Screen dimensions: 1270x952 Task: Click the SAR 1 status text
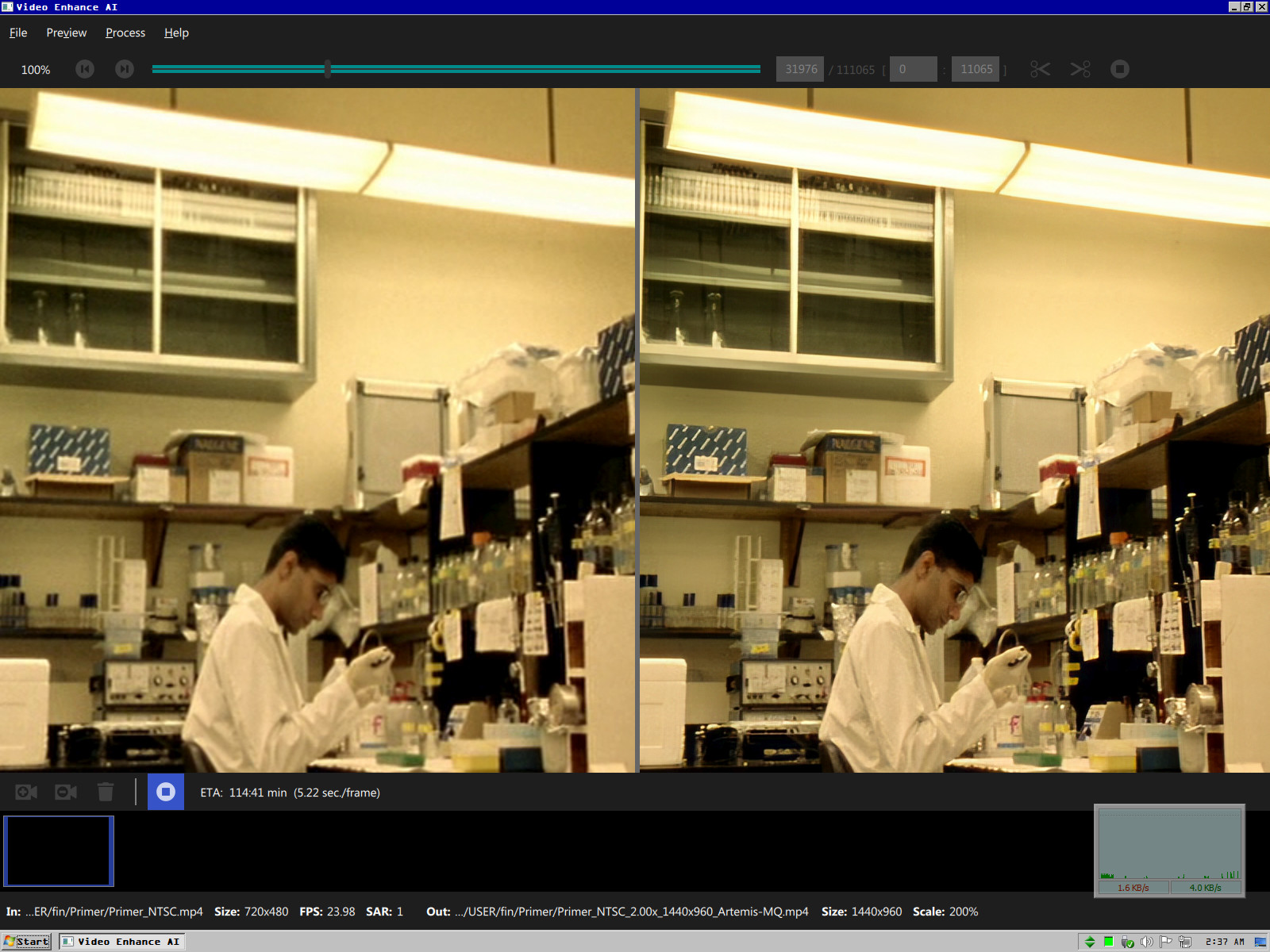(385, 912)
